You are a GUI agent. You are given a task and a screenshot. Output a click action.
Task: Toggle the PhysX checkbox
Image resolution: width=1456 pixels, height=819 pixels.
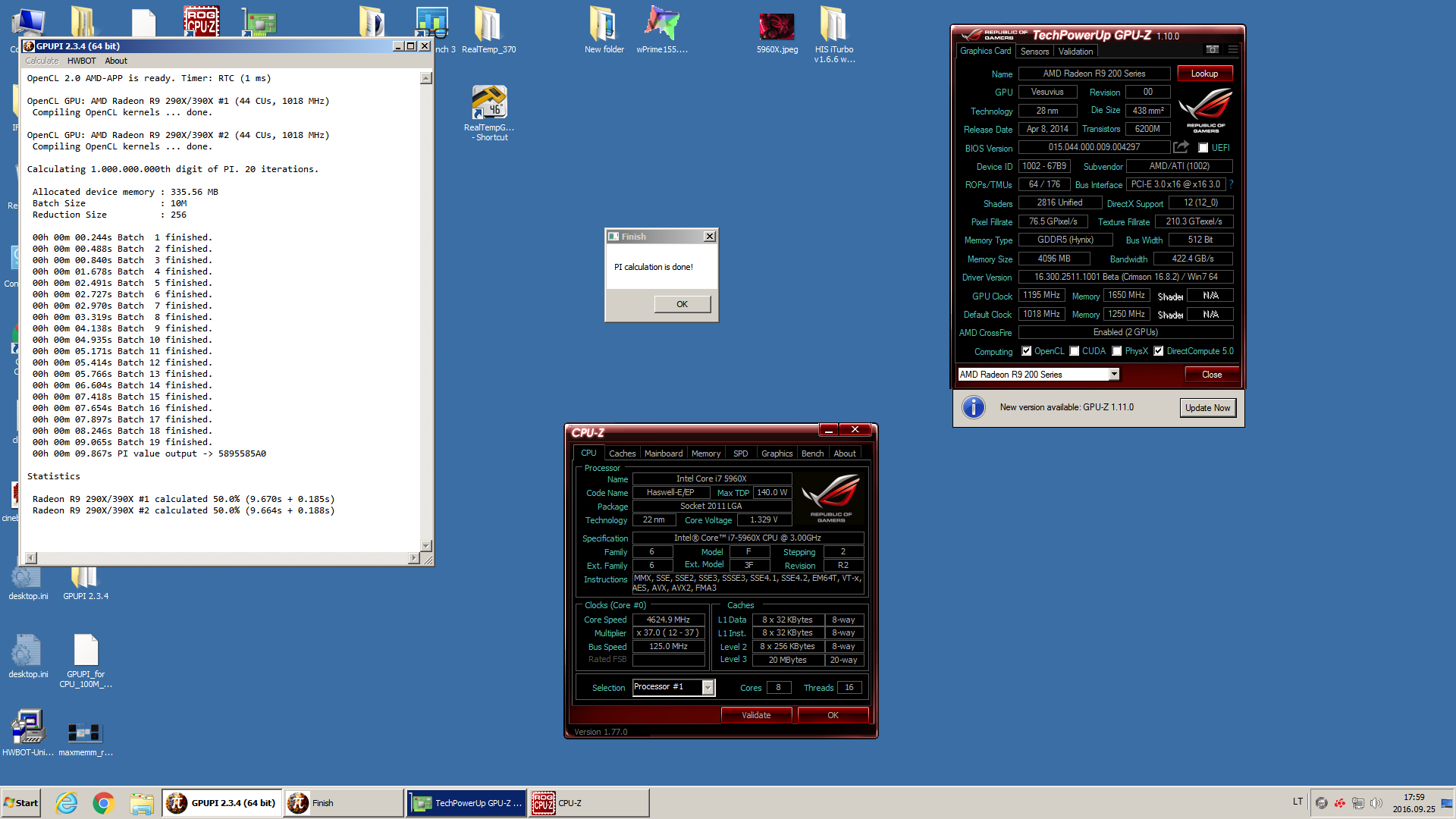(x=1117, y=351)
